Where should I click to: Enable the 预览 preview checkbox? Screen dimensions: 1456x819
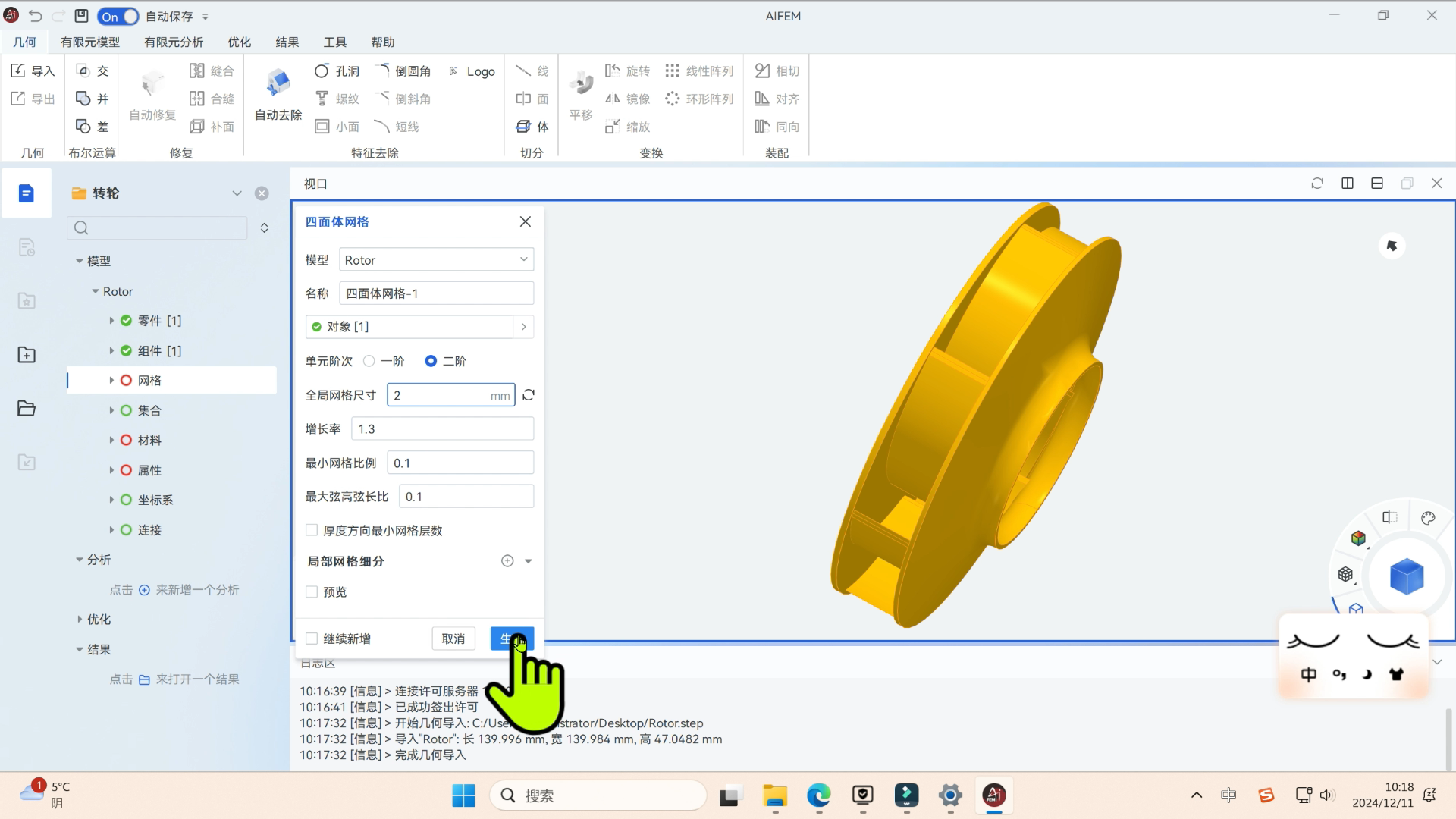pyautogui.click(x=312, y=591)
